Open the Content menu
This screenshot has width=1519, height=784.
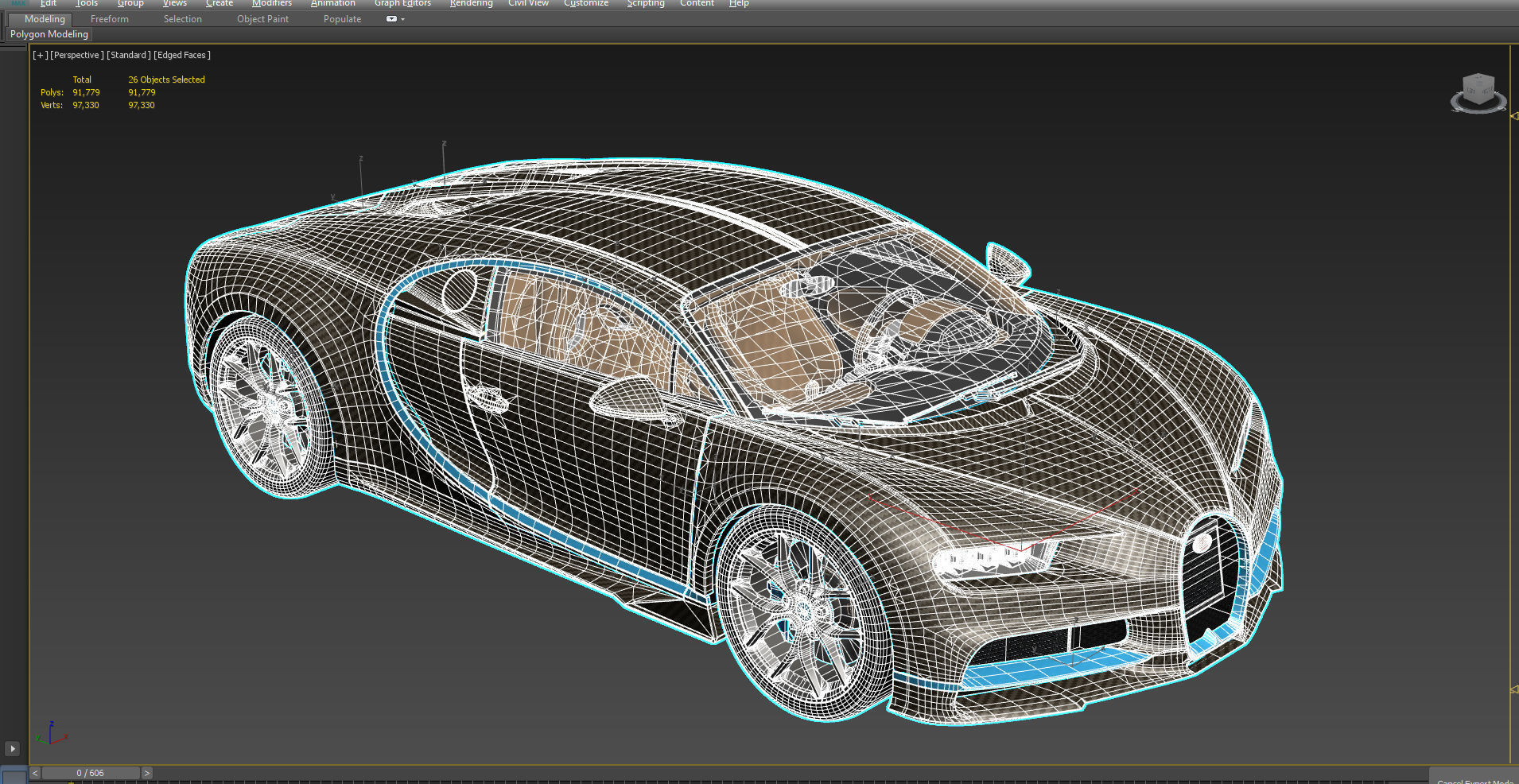click(697, 3)
